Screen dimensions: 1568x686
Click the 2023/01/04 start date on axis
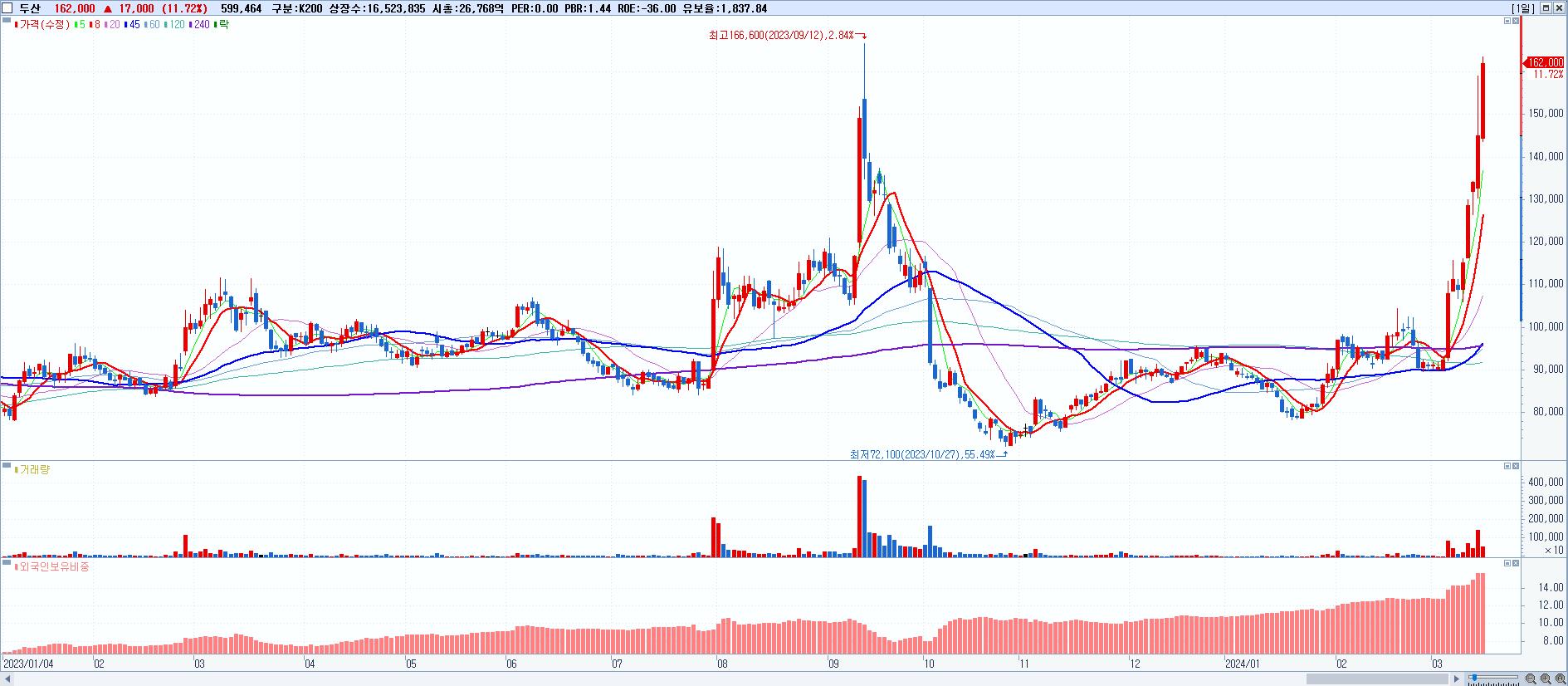28,664
